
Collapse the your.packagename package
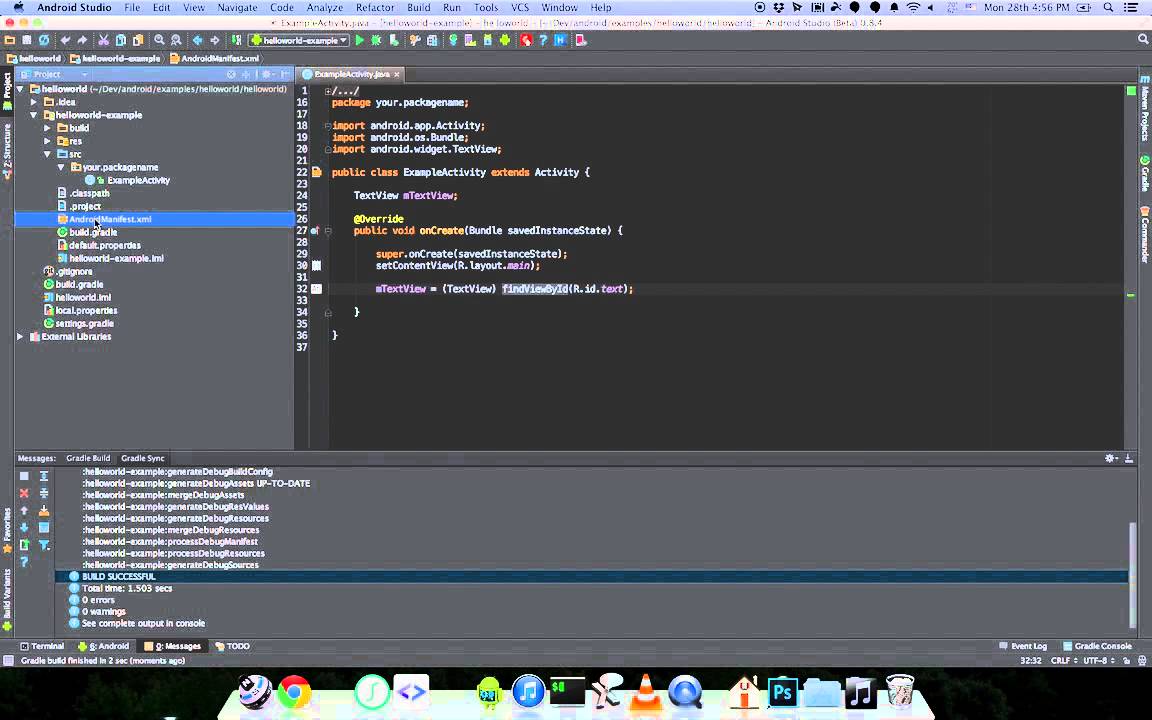pyautogui.click(x=61, y=168)
